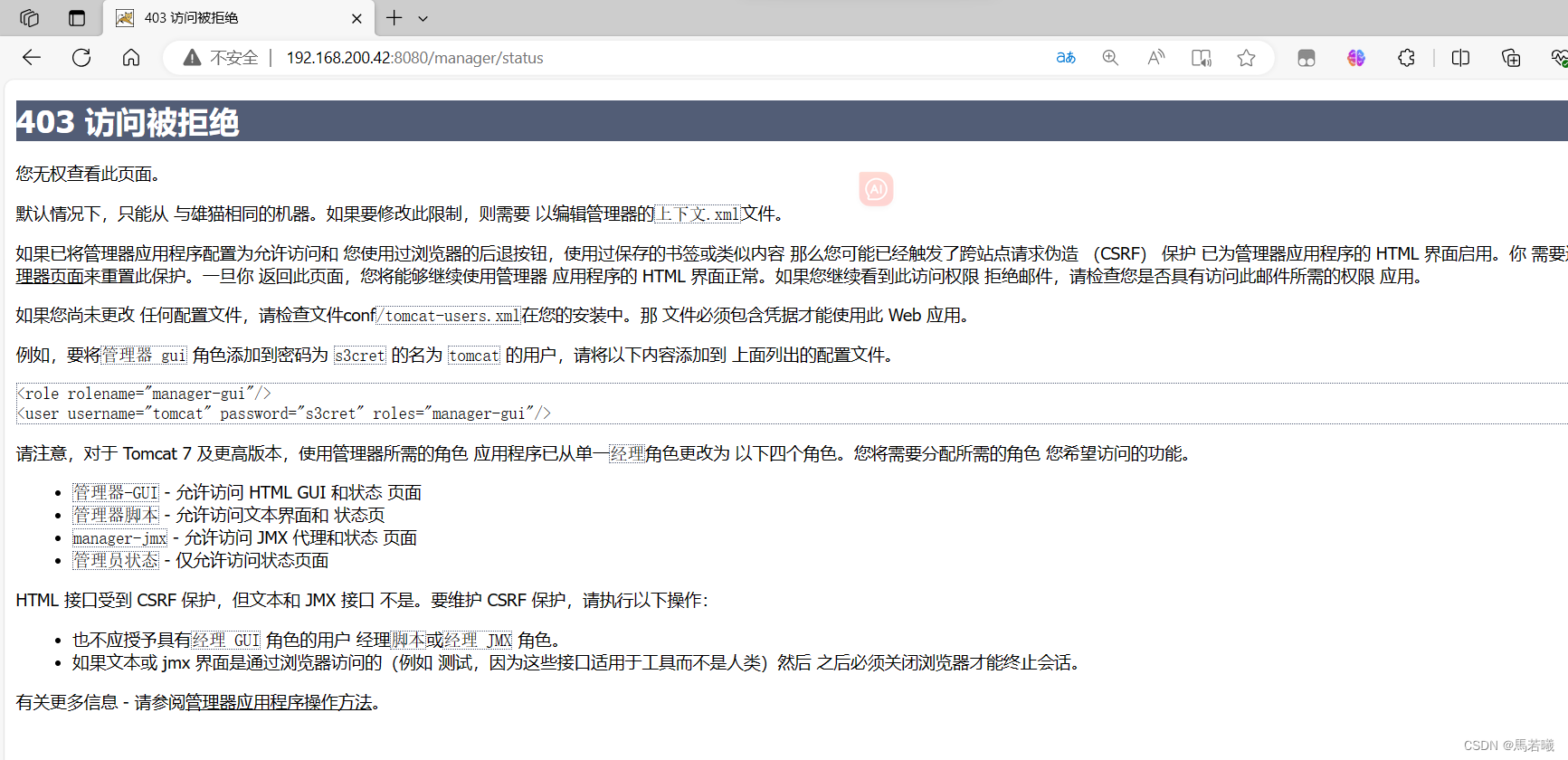Click the 经理 JMX role text

(x=478, y=641)
